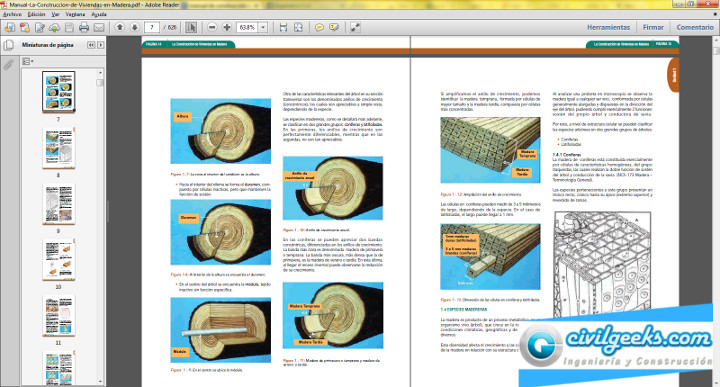
Task: Open the Ventana menu
Action: pos(75,14)
